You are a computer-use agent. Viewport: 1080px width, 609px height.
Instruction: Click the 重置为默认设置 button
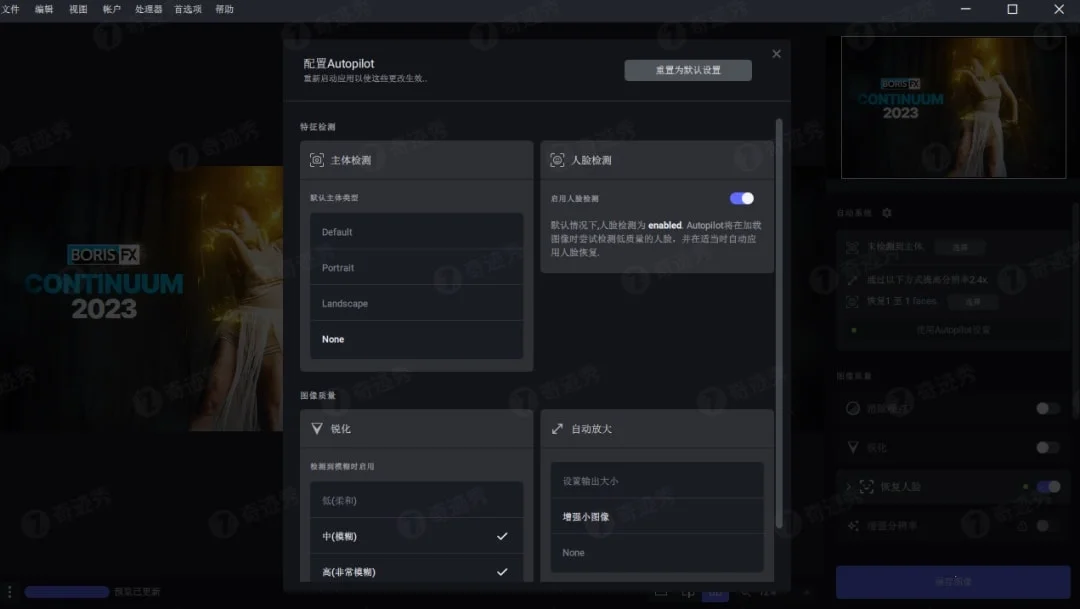coord(688,70)
